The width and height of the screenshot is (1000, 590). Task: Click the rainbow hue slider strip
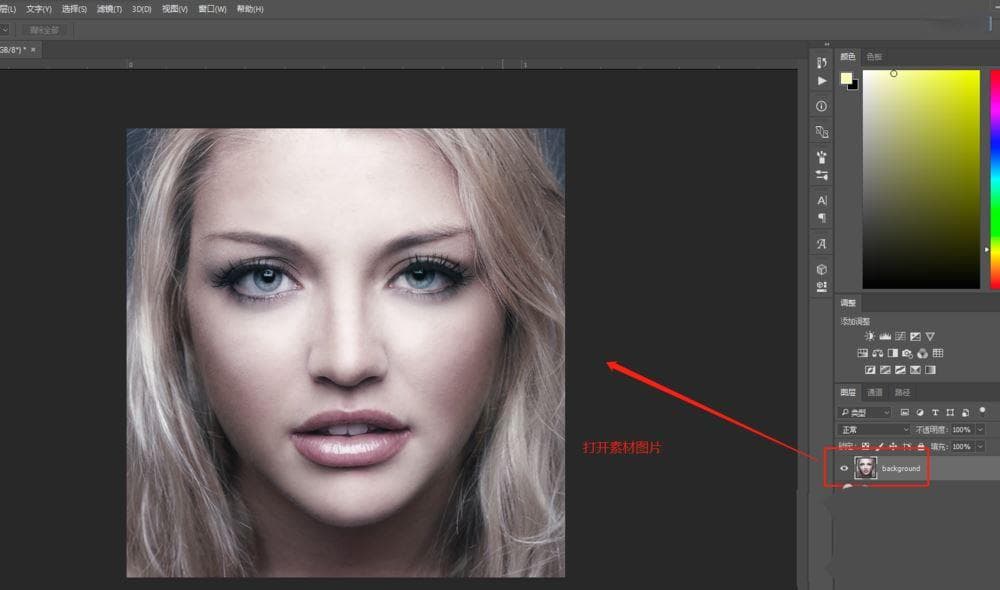[995, 179]
